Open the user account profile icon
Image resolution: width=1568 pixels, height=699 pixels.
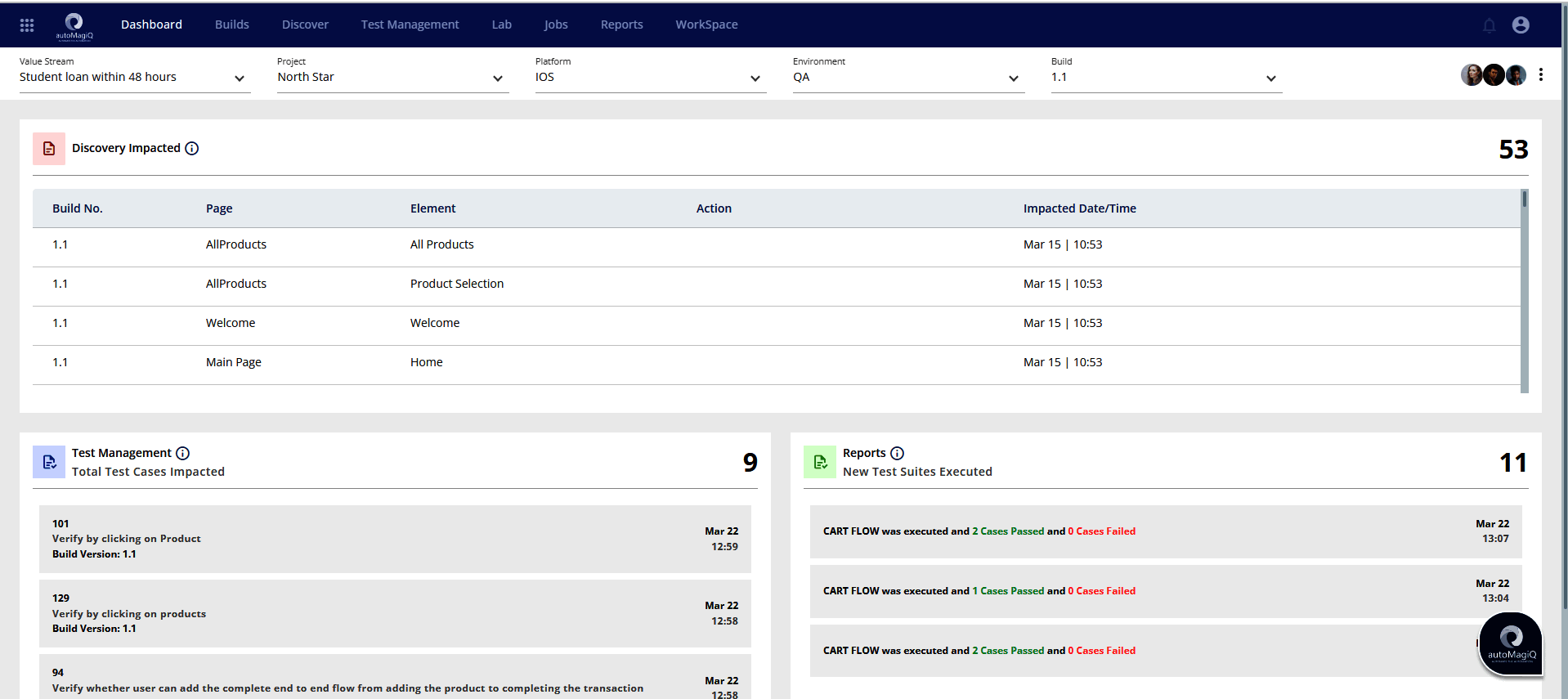pos(1520,25)
